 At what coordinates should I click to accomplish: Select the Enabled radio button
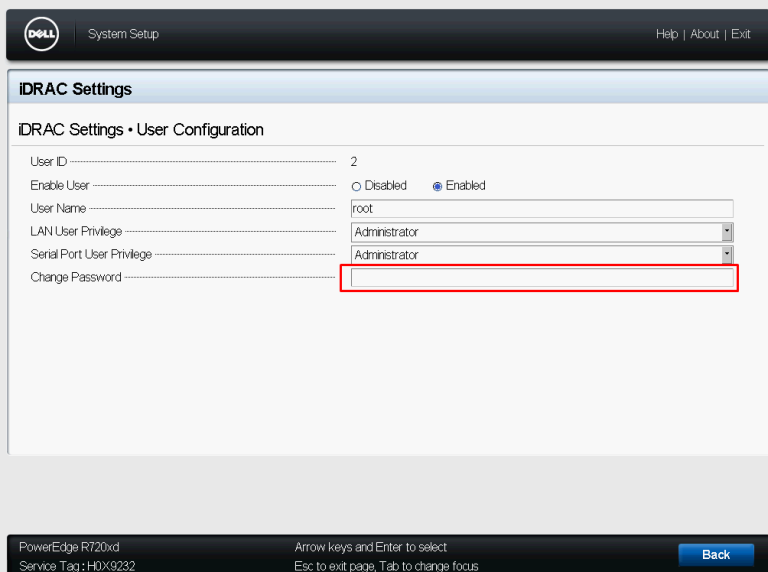point(437,186)
